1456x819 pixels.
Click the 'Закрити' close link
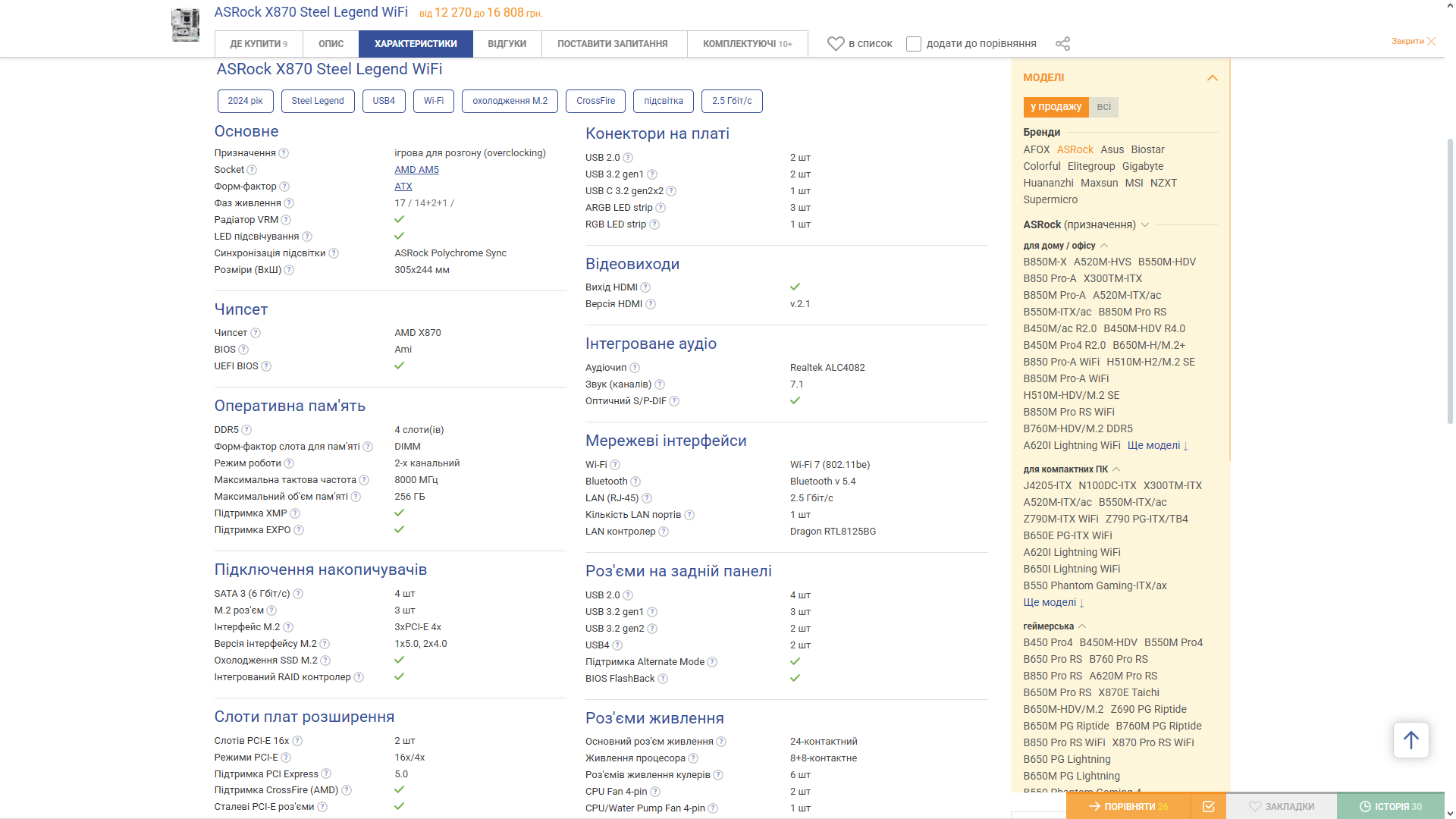click(1407, 41)
